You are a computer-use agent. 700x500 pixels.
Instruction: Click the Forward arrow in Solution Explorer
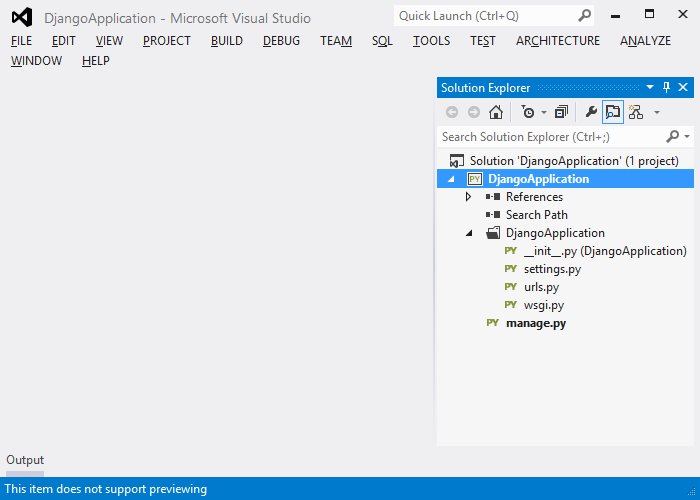474,112
